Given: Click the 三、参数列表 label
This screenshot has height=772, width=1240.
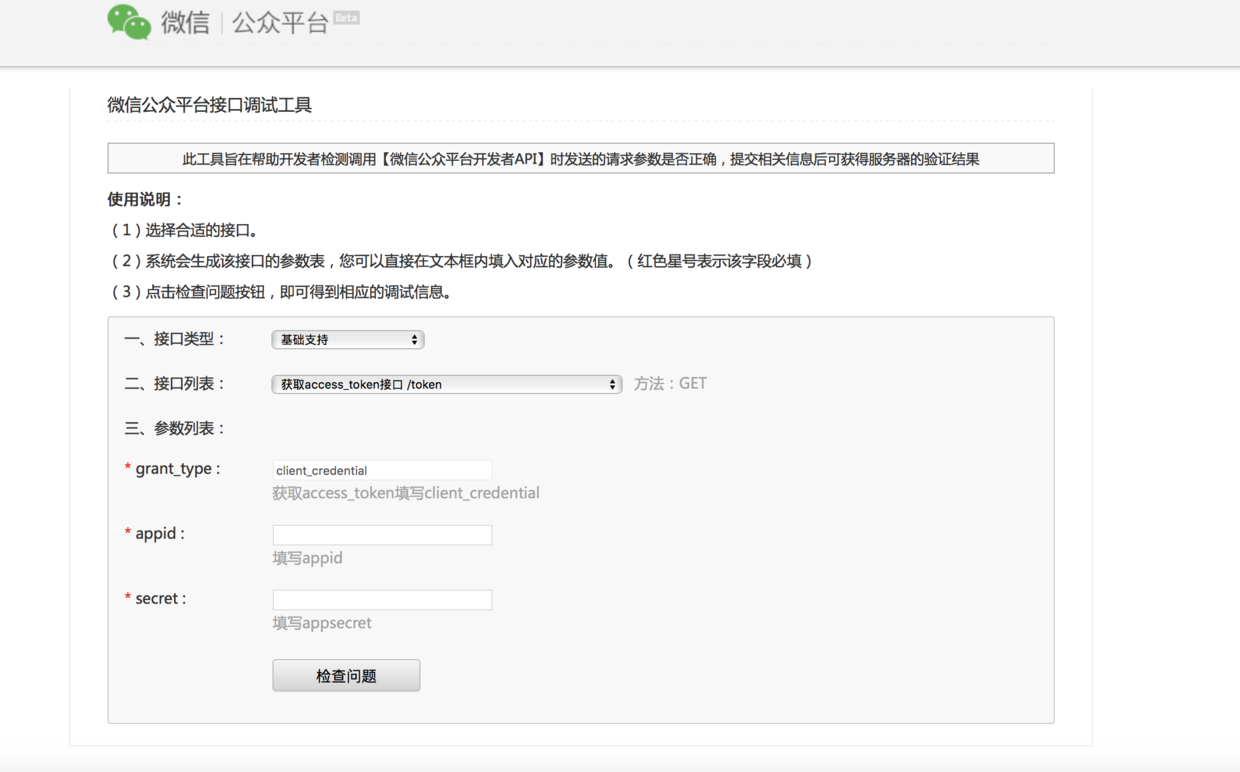Looking at the screenshot, I should pyautogui.click(x=175, y=428).
